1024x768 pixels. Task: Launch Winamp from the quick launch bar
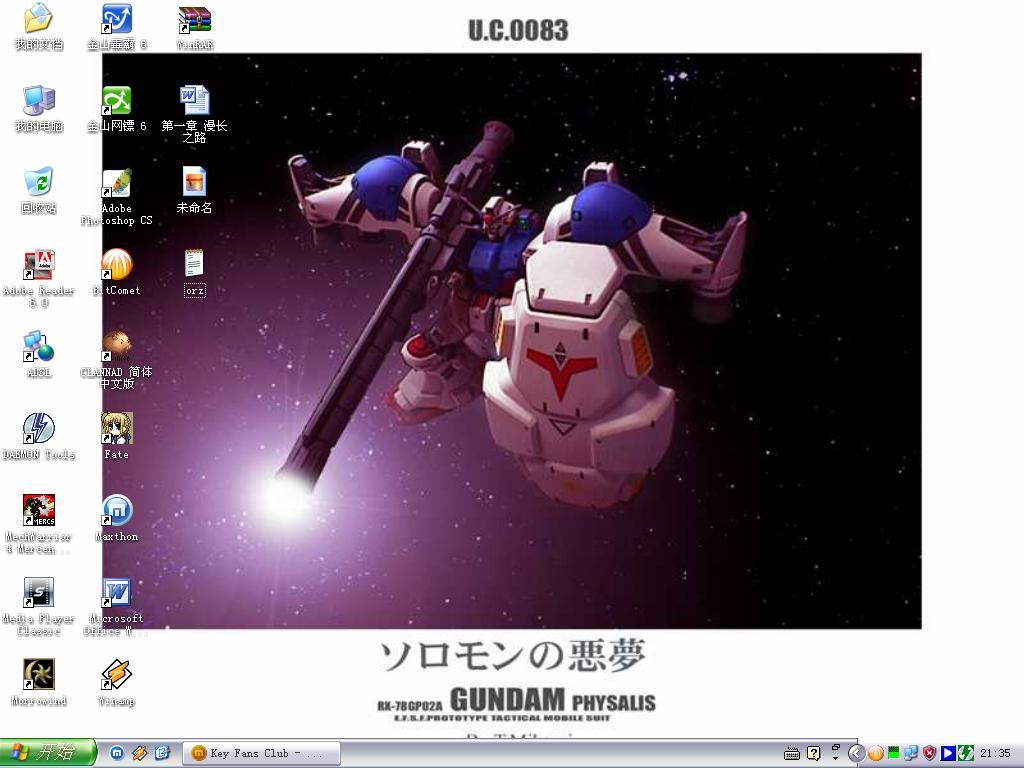coord(140,753)
